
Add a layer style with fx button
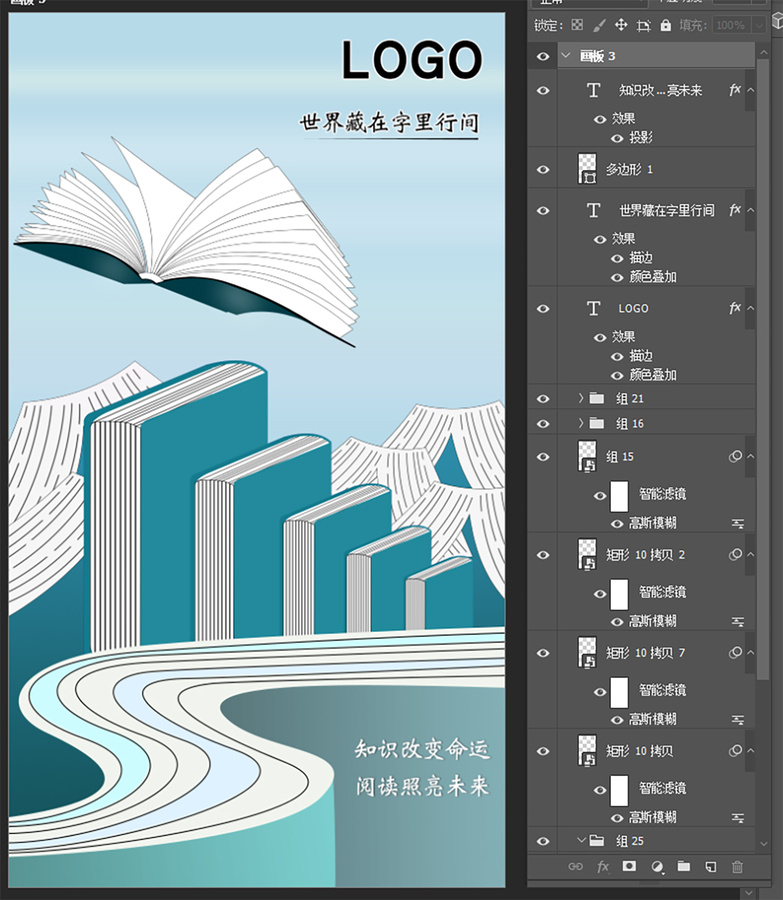click(603, 867)
